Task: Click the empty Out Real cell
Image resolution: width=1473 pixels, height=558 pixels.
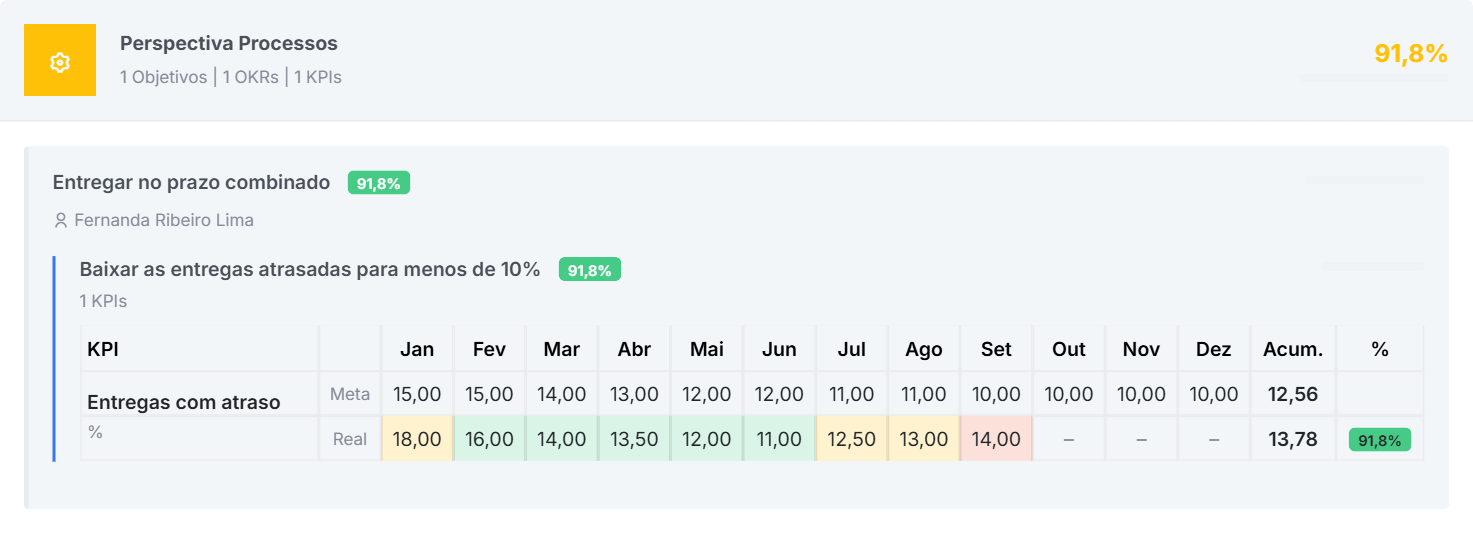Action: pyautogui.click(x=1069, y=439)
